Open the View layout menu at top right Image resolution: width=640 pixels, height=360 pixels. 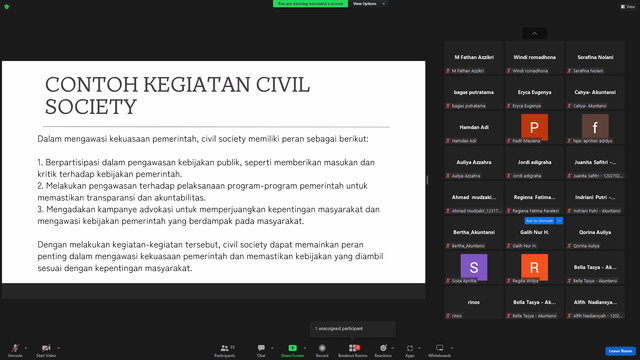(x=628, y=7)
